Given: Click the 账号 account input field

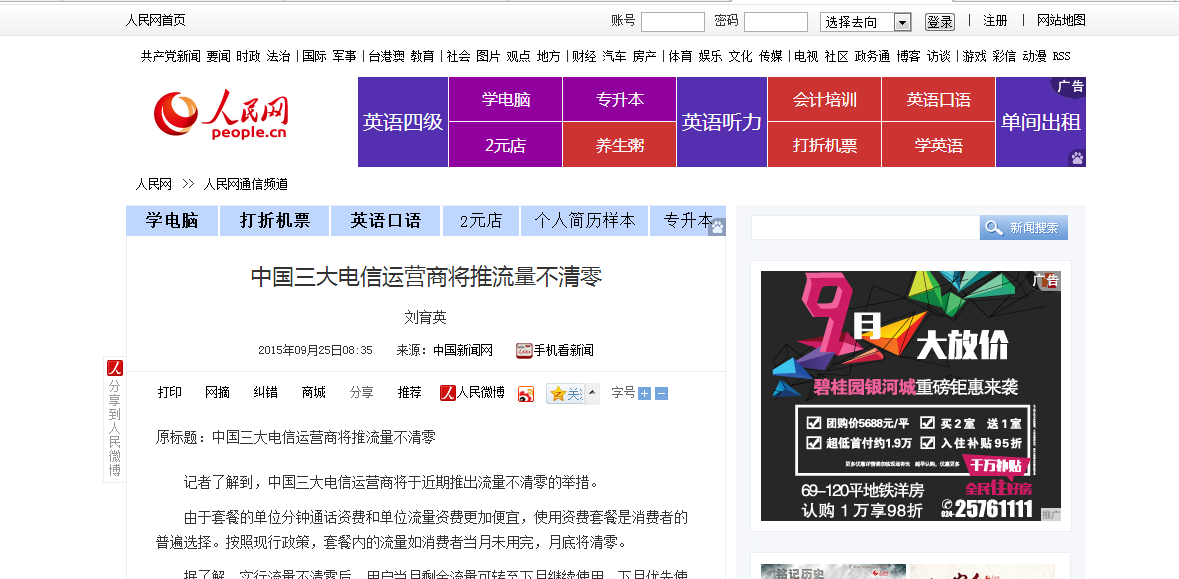Looking at the screenshot, I should point(672,22).
